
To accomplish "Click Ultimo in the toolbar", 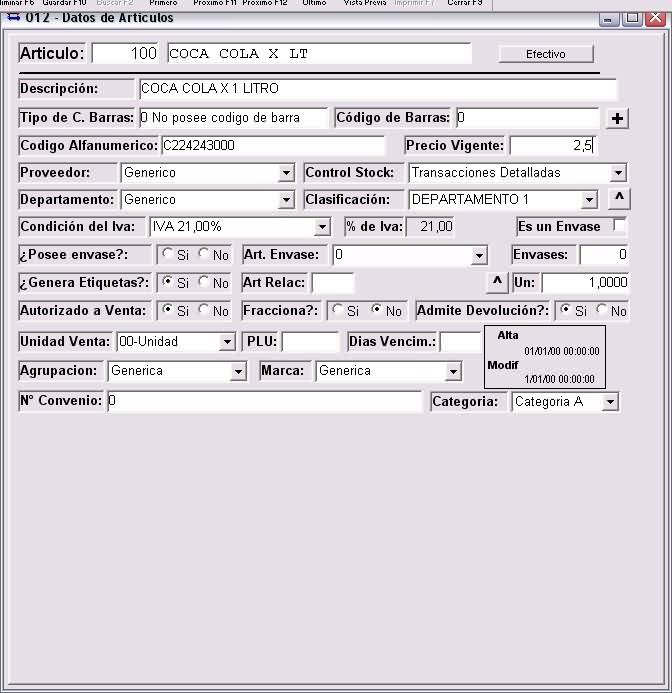I will 314,3.
